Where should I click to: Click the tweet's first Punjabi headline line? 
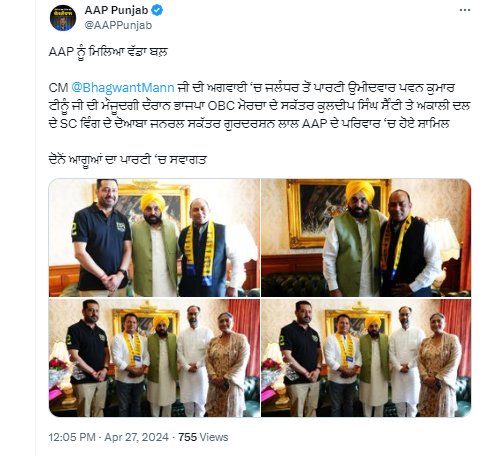point(108,52)
